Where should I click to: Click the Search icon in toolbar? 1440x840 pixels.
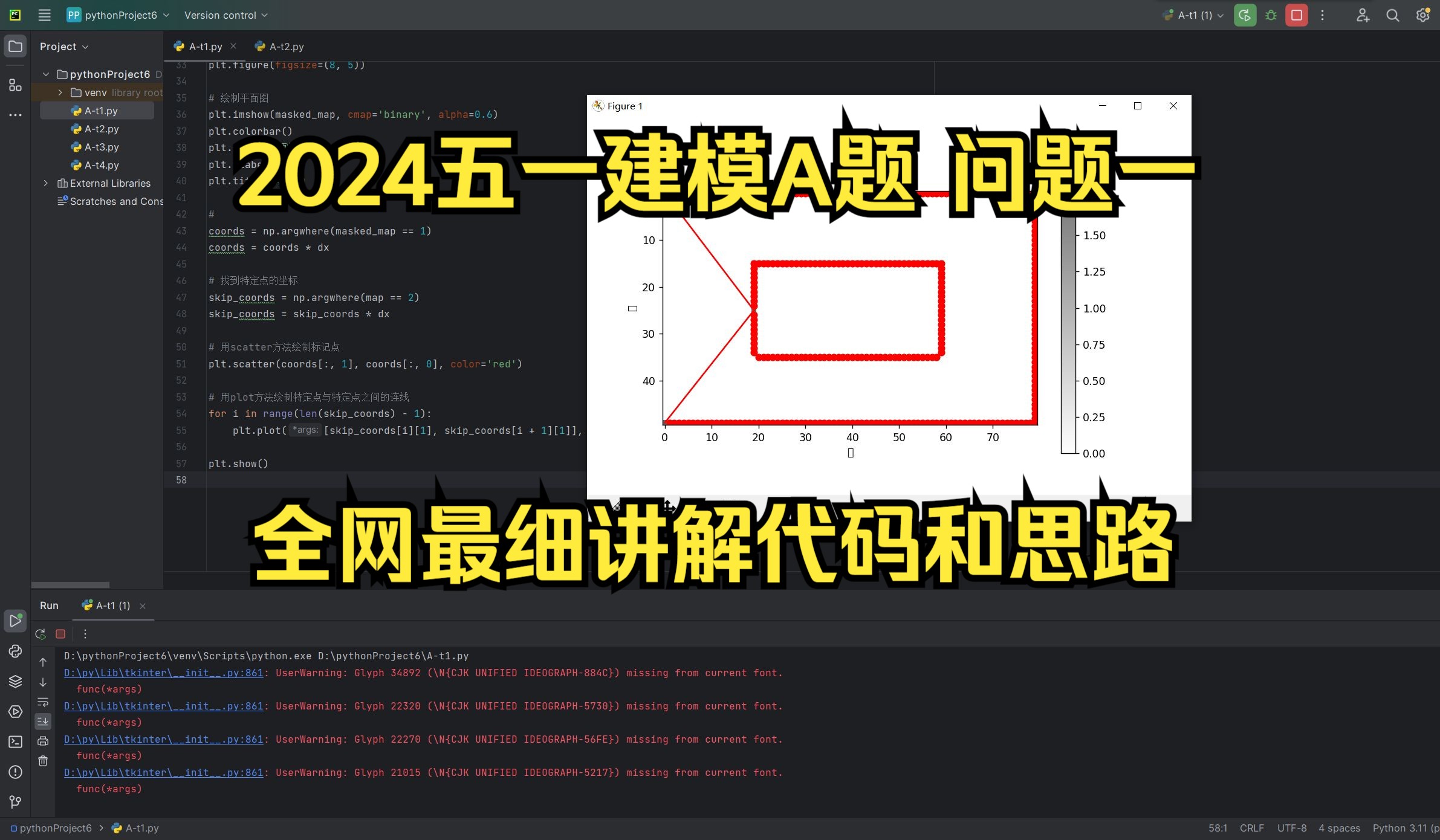click(1393, 15)
